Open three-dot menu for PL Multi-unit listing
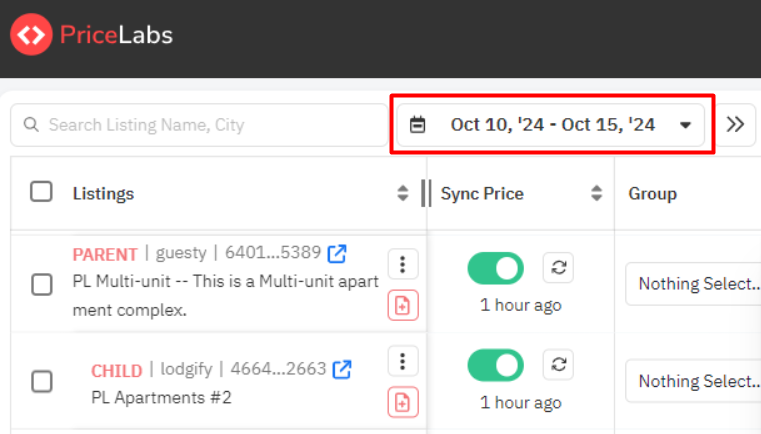 pos(403,265)
